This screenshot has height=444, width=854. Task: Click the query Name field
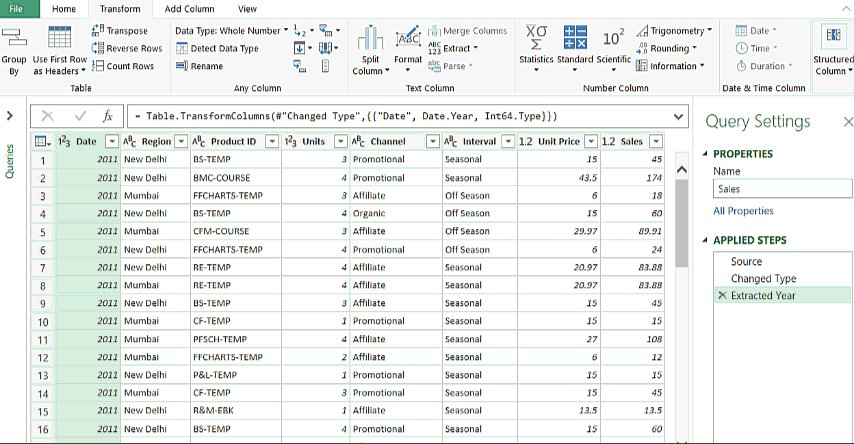(782, 189)
